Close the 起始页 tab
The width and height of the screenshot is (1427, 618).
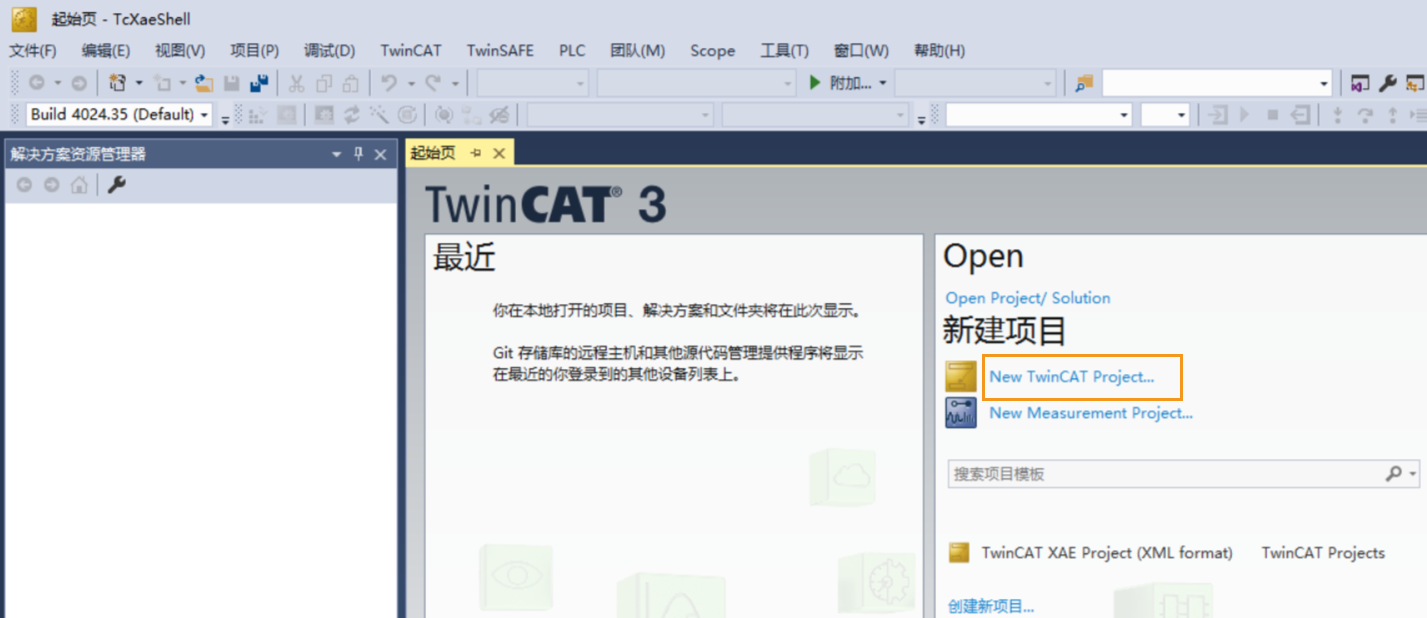coord(498,153)
